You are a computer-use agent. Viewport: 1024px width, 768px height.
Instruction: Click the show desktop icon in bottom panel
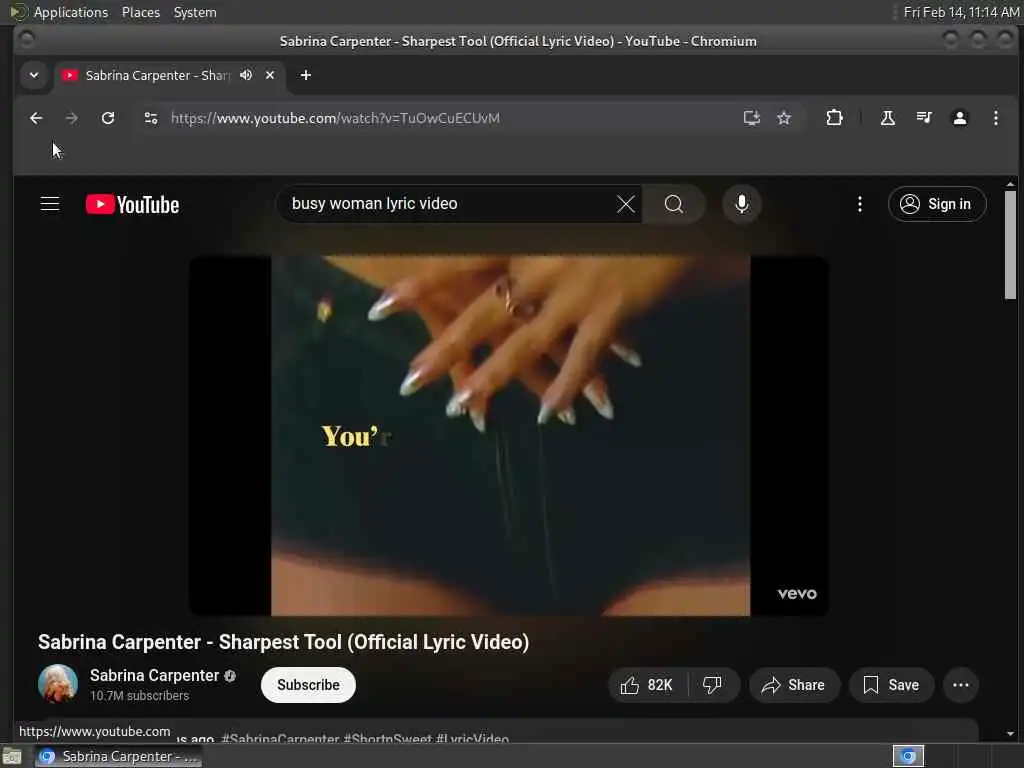coord(12,757)
